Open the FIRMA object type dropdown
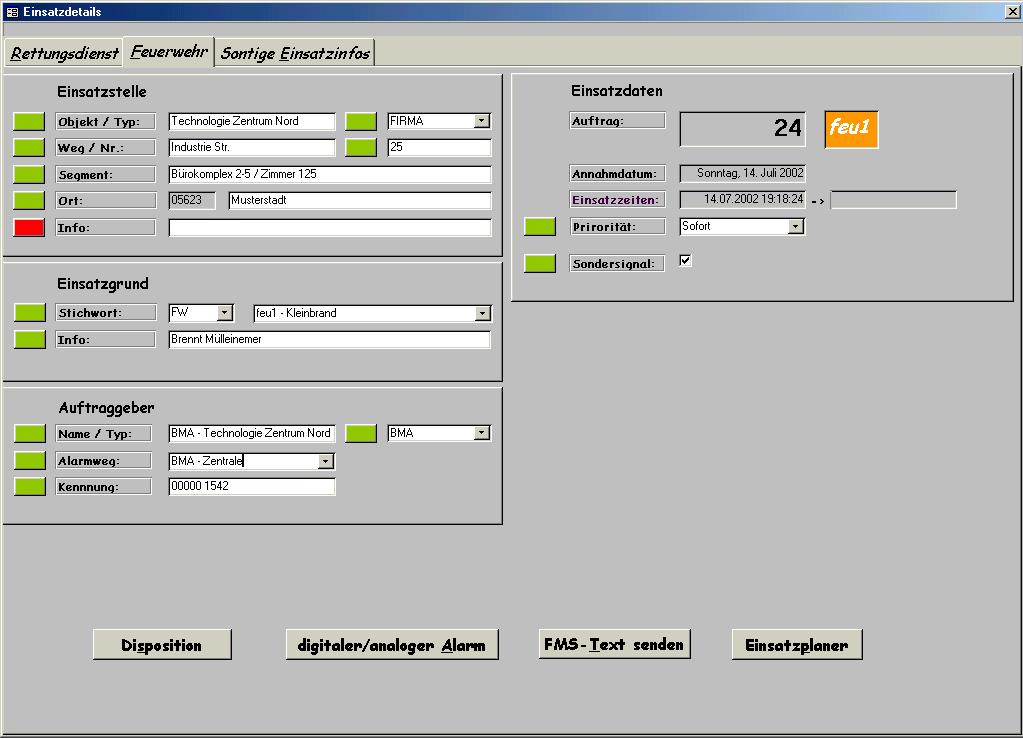This screenshot has height=738, width=1023. (482, 121)
